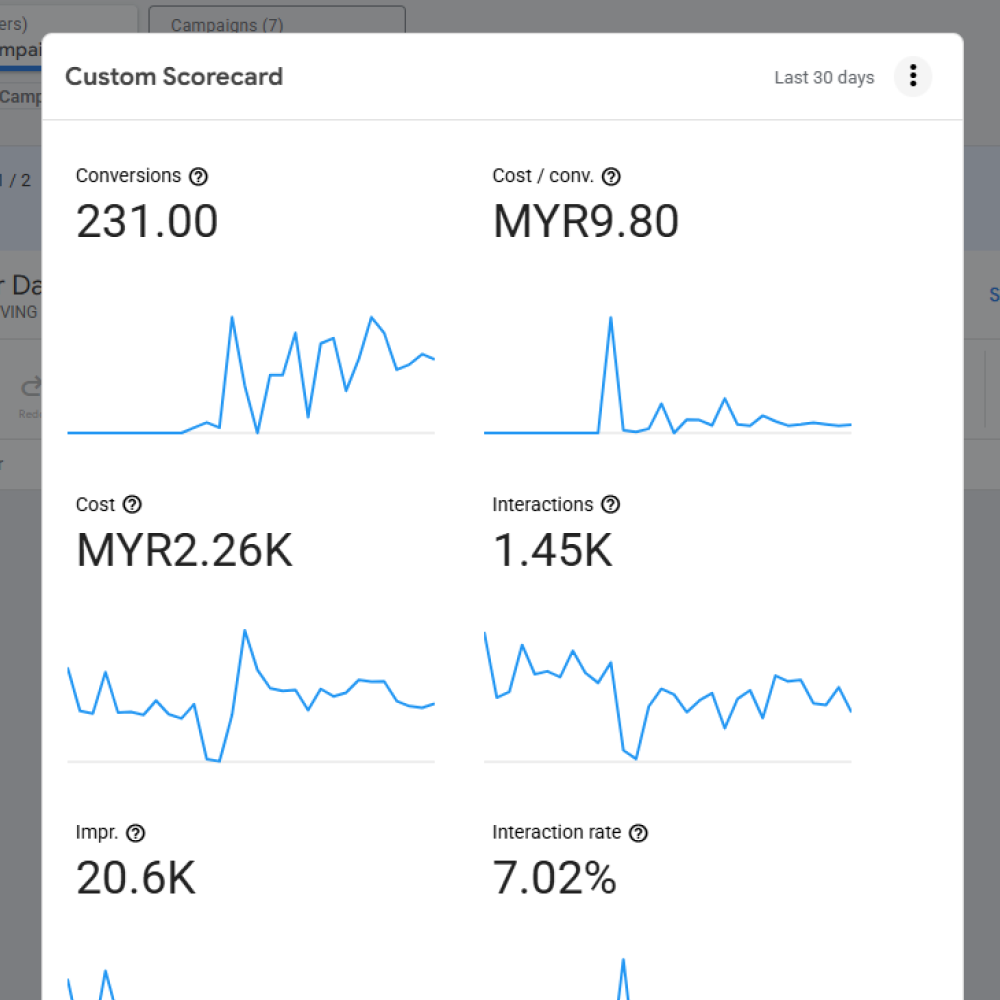
Task: Open the help tooltip next to Conversions
Action: (x=199, y=176)
